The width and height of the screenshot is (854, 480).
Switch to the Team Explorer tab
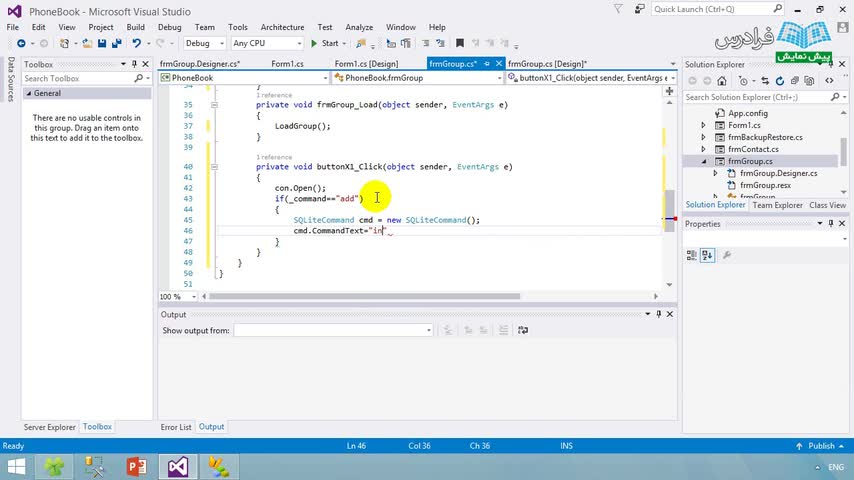[777, 205]
